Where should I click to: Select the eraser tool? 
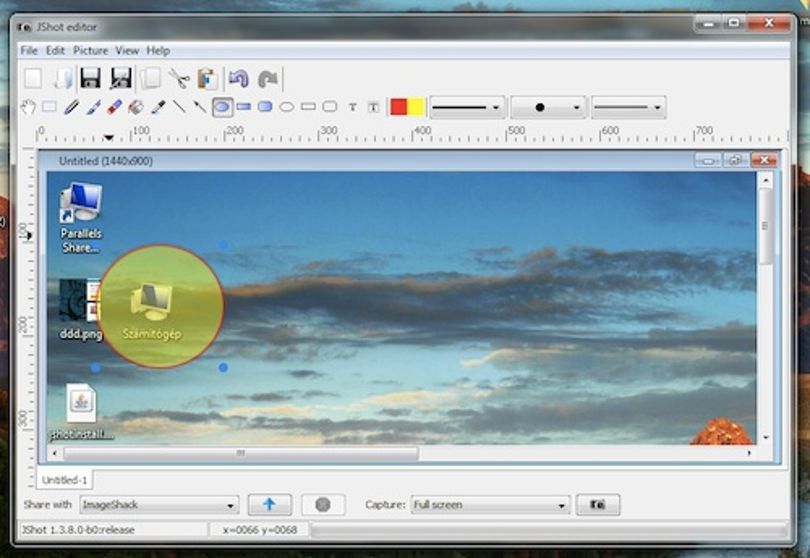pyautogui.click(x=114, y=107)
